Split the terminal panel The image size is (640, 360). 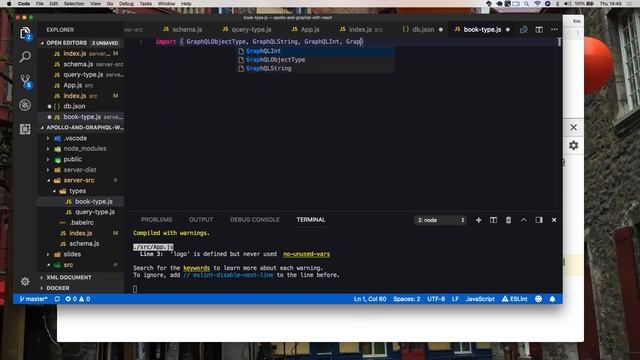[x=493, y=220]
